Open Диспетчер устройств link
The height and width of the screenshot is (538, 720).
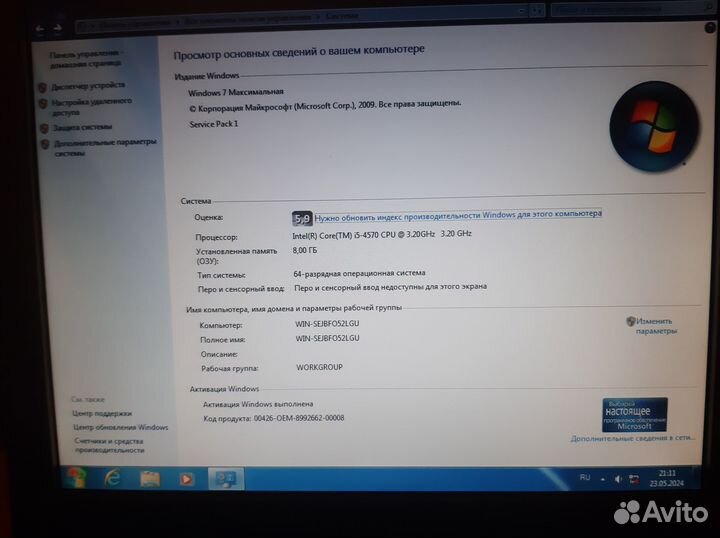pyautogui.click(x=88, y=85)
